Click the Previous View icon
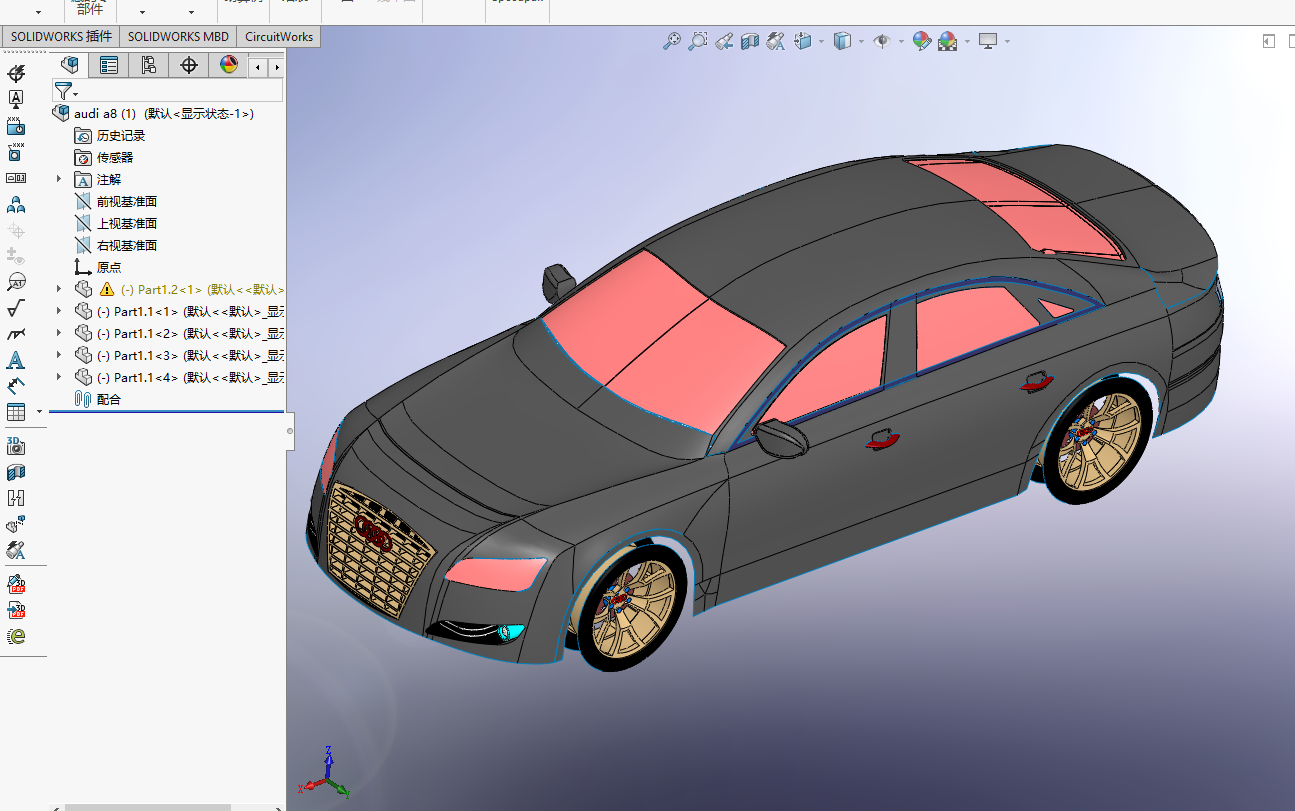 pyautogui.click(x=724, y=41)
